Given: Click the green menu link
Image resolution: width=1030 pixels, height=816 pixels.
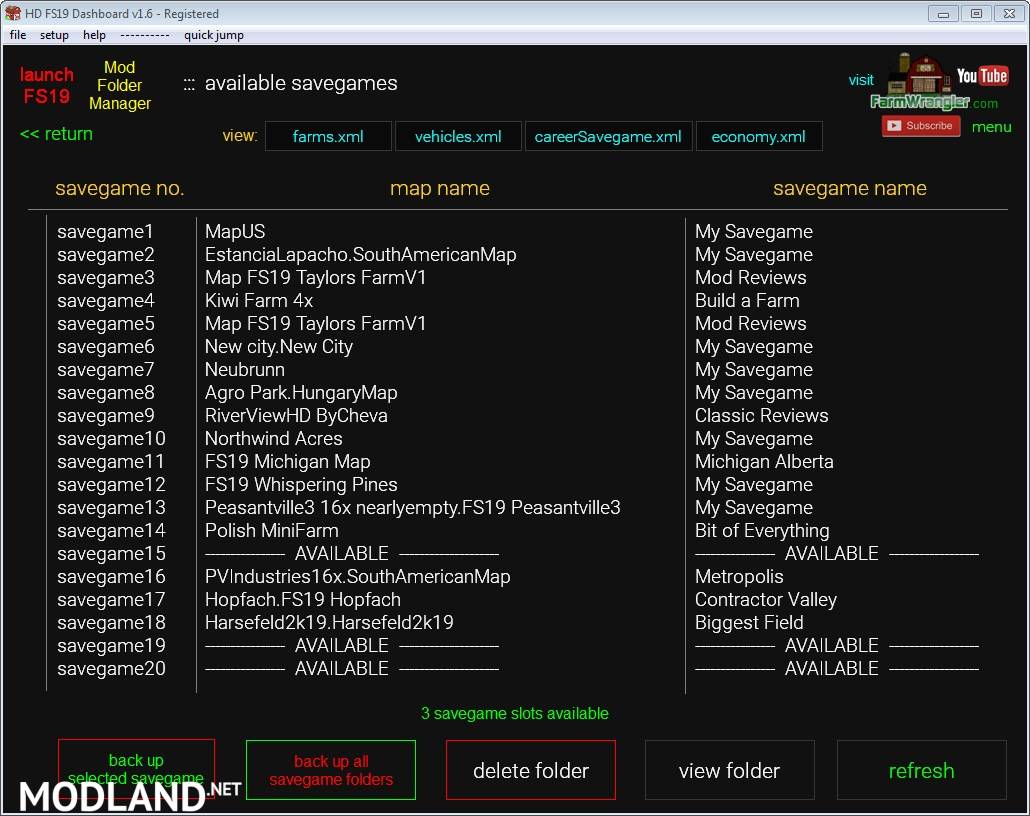Looking at the screenshot, I should coord(991,127).
